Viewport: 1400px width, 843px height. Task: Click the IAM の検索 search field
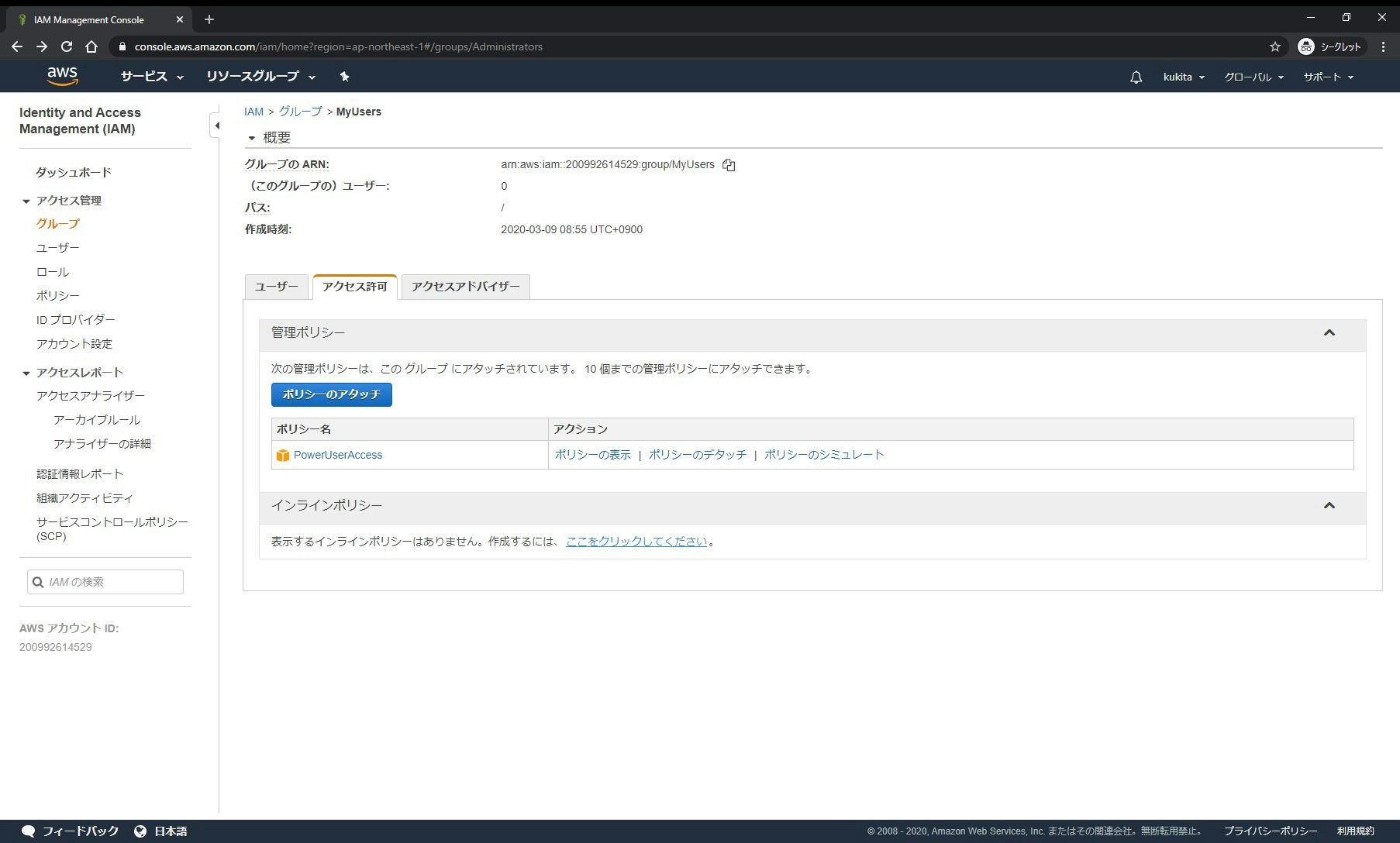[105, 582]
